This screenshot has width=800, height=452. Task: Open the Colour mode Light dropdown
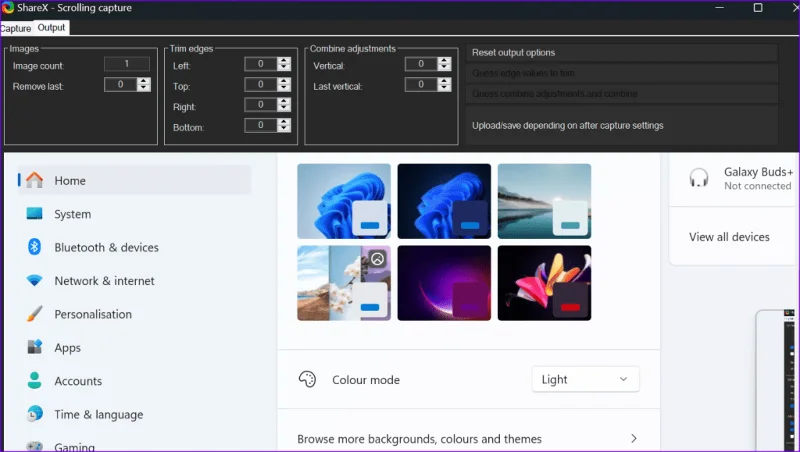pos(585,379)
